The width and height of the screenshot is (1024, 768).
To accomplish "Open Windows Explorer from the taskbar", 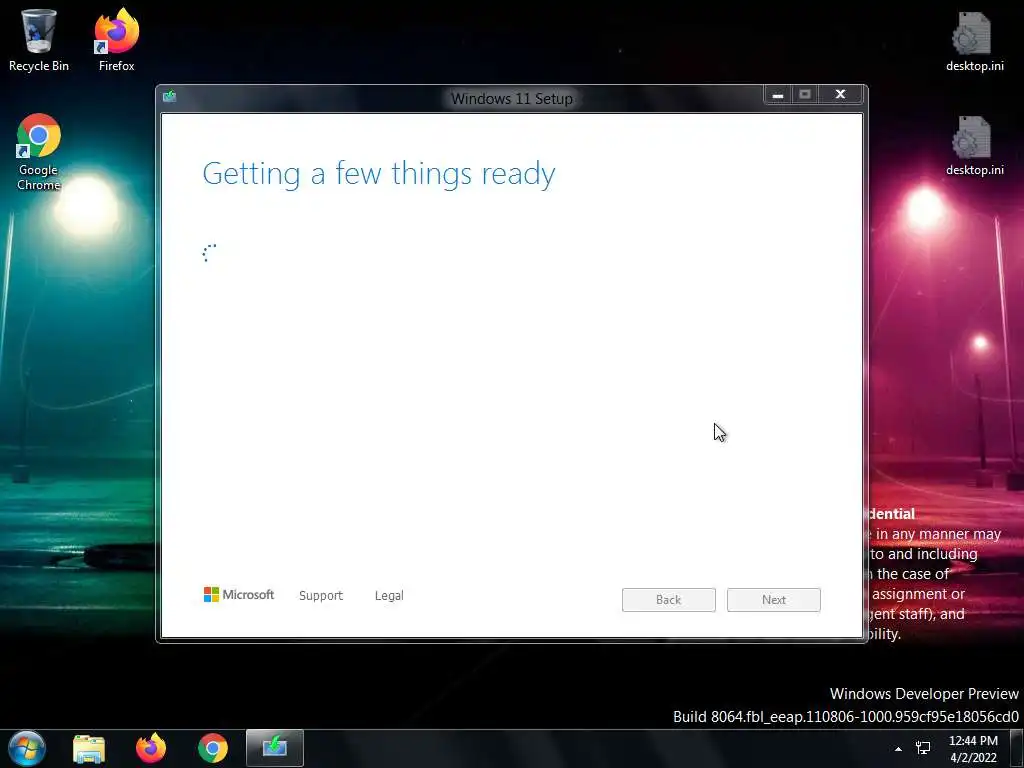I will tap(89, 748).
